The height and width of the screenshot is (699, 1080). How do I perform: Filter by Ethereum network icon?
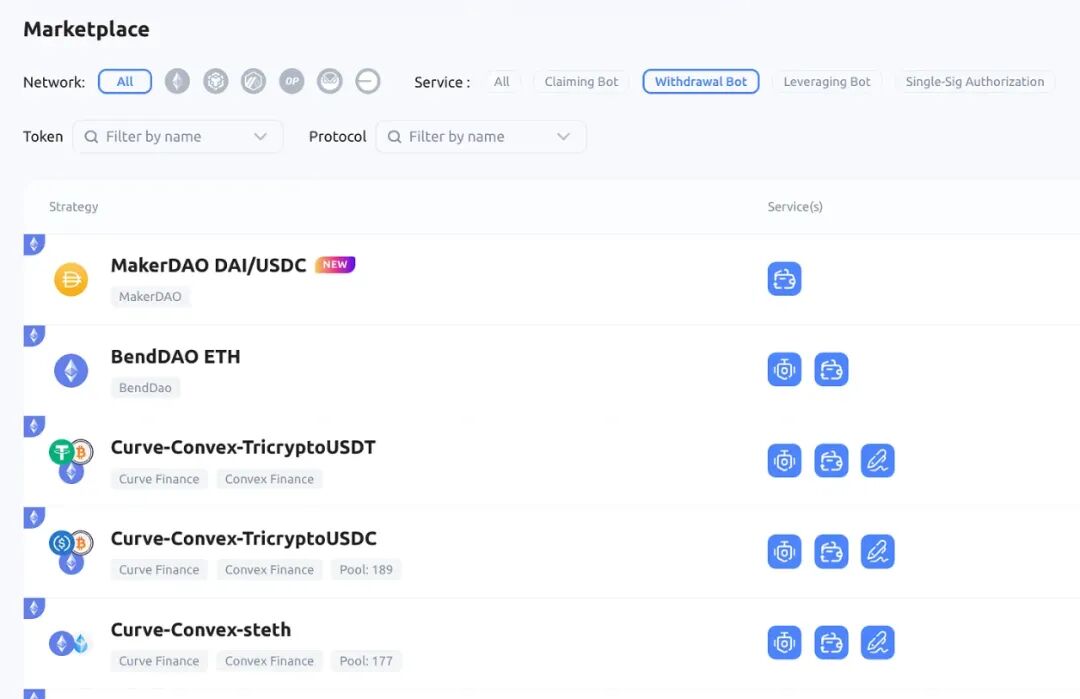(x=177, y=81)
